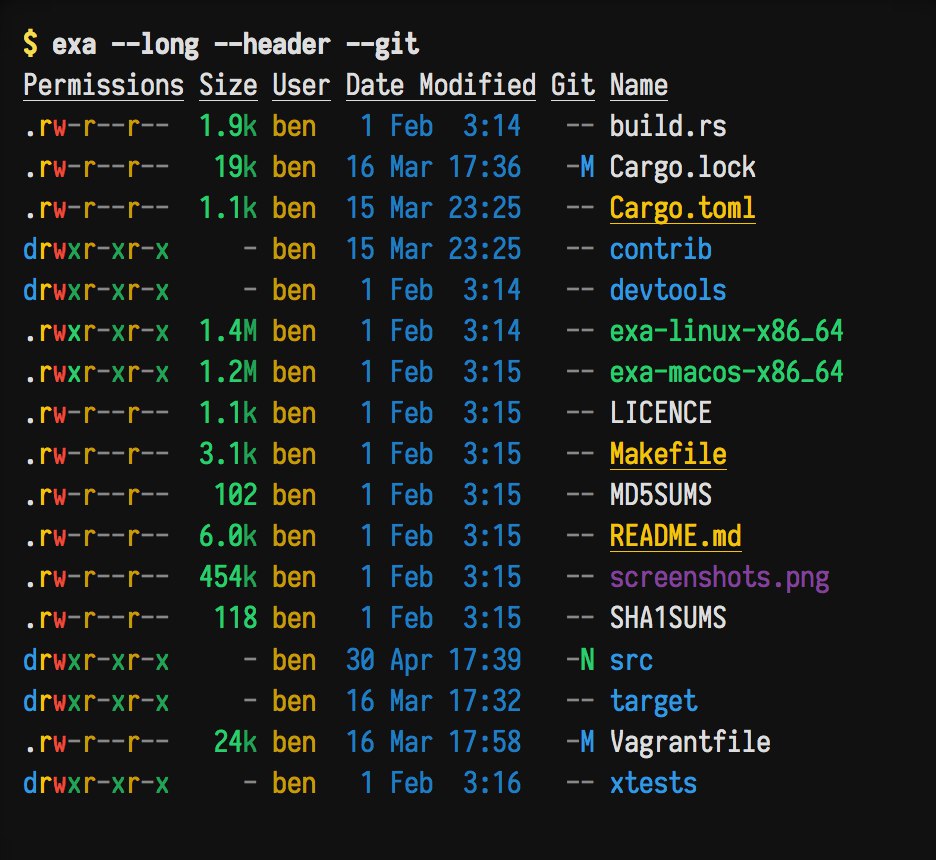Screen dimensions: 936x860
Task: Select the MD5SUMS file name
Action: click(x=660, y=495)
